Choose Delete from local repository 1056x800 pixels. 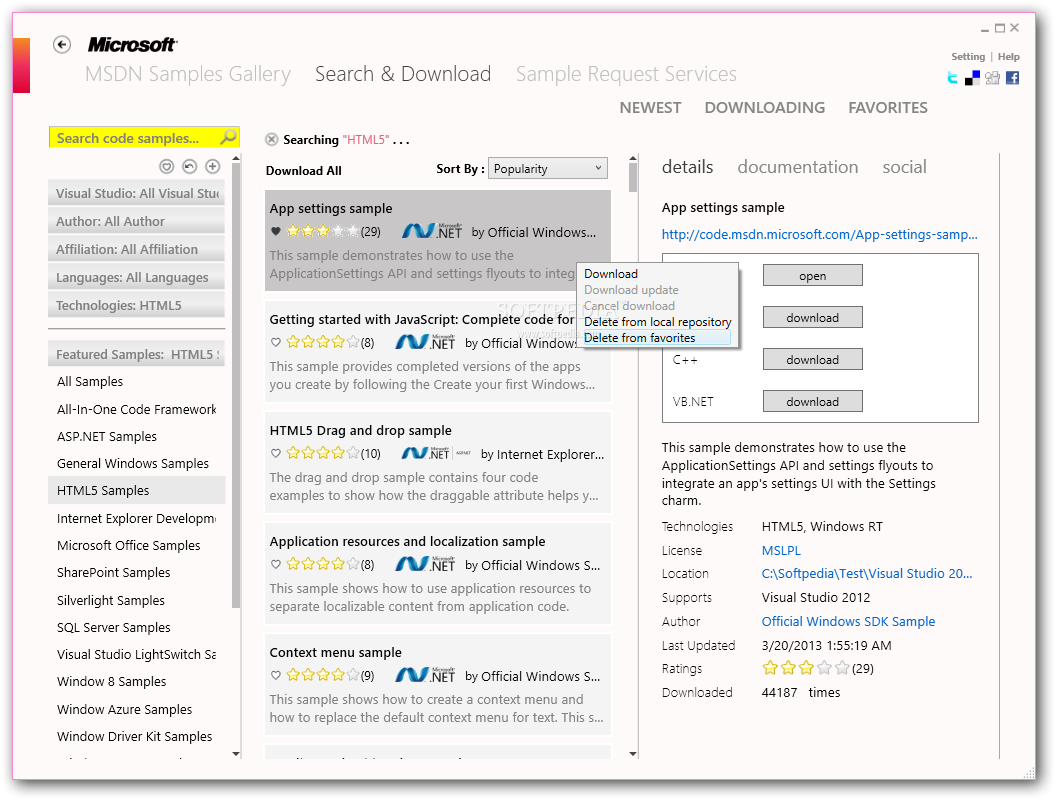[656, 322]
